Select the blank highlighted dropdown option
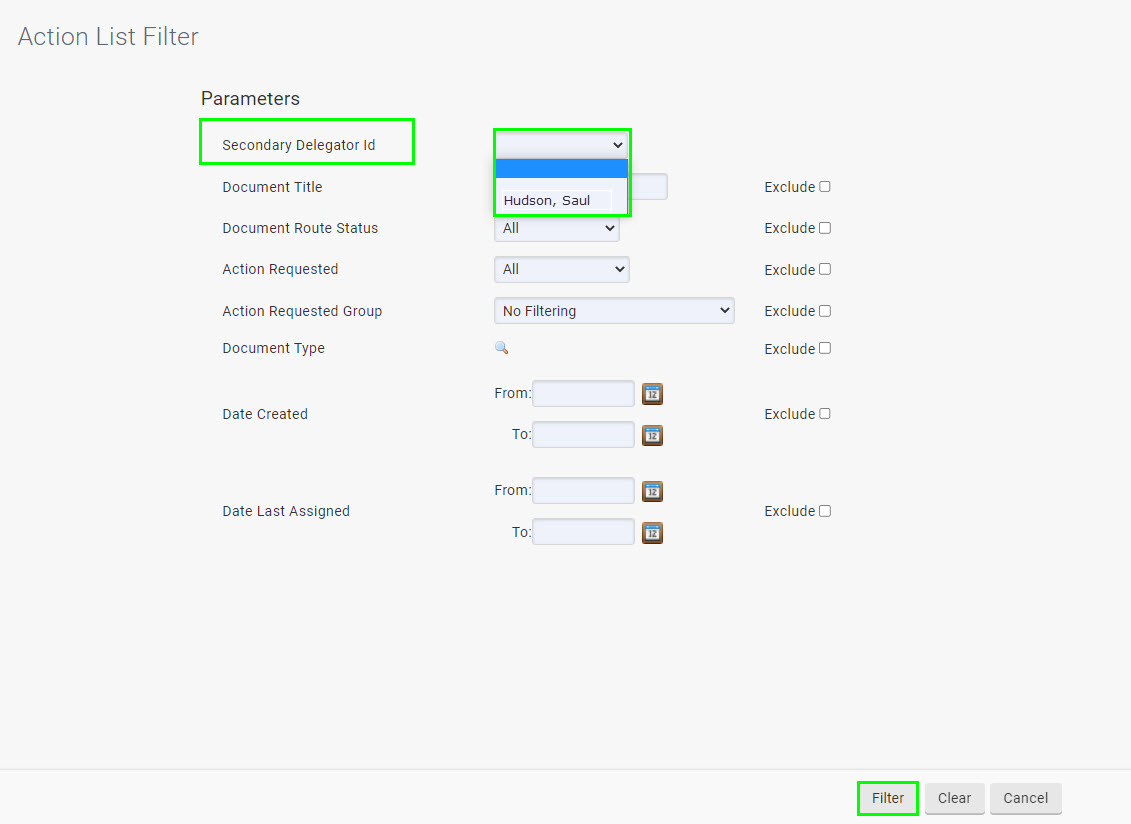 562,169
